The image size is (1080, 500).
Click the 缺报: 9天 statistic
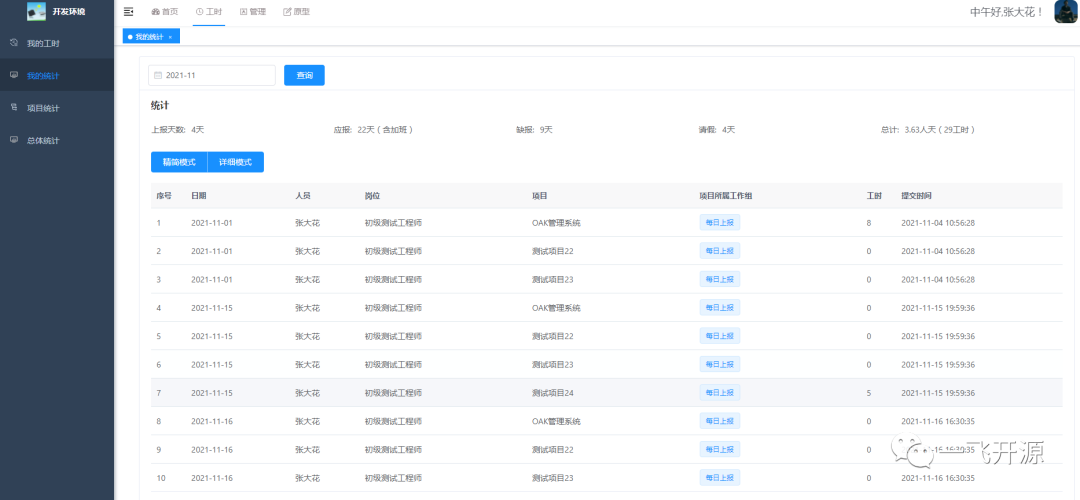(x=534, y=129)
